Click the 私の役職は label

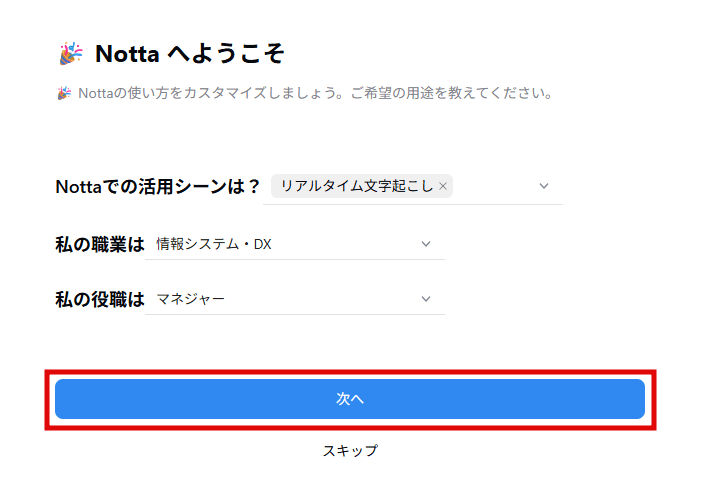99,298
